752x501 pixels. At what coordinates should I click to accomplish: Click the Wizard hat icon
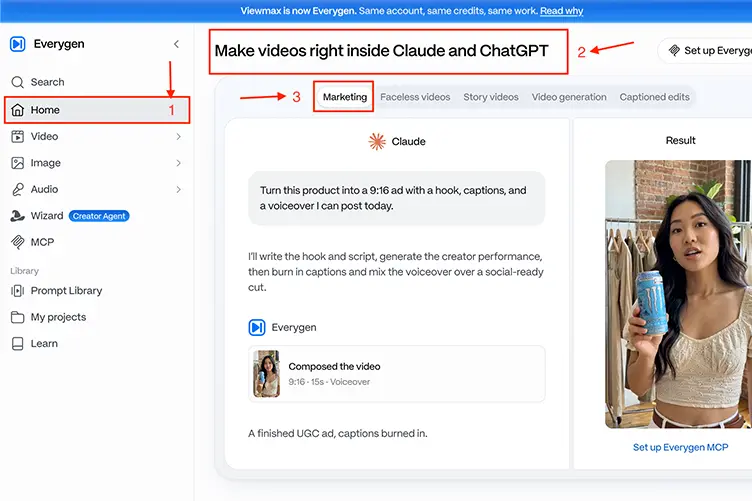18,216
